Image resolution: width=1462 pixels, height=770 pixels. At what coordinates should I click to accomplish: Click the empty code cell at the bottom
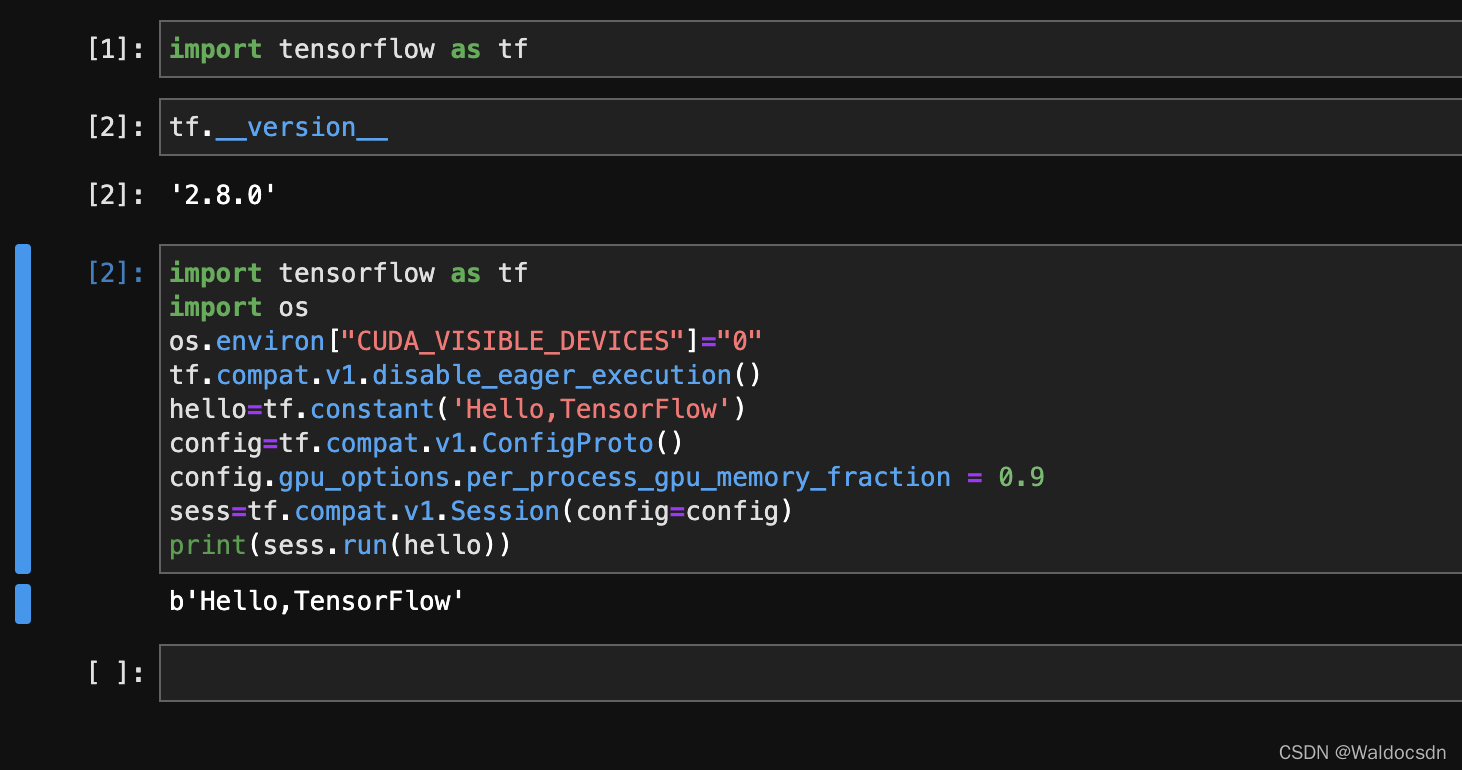pyautogui.click(x=811, y=673)
